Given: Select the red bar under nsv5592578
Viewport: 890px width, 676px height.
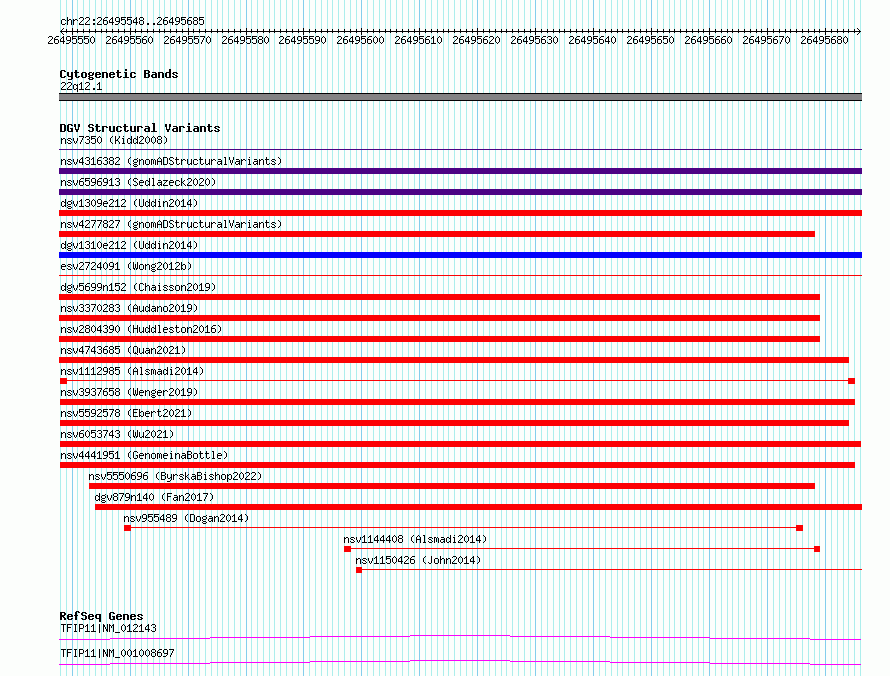Looking at the screenshot, I should pos(454,423).
